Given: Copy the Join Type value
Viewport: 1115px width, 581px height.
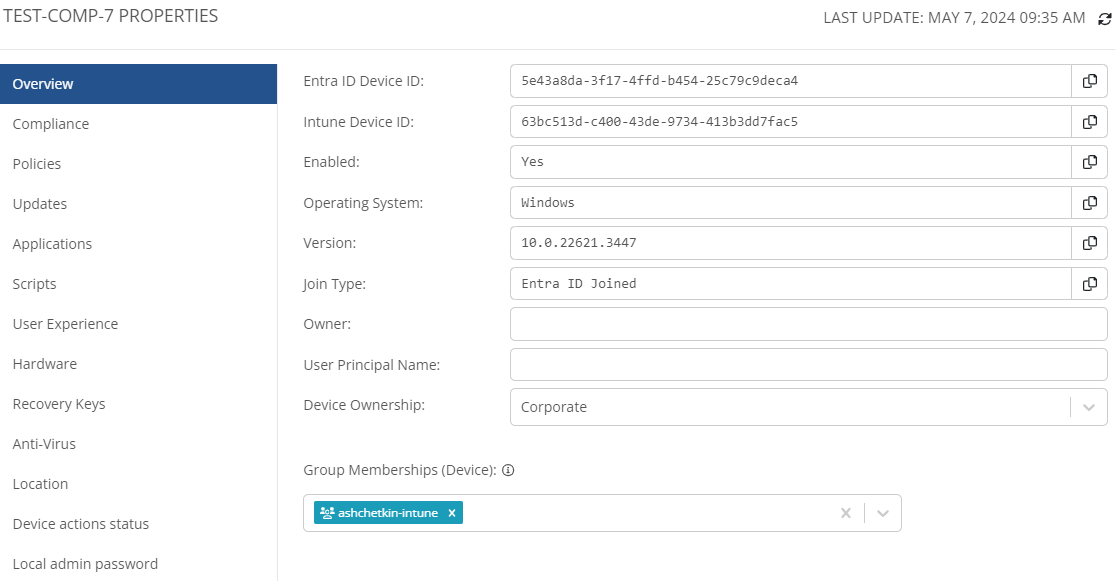Looking at the screenshot, I should pyautogui.click(x=1089, y=284).
